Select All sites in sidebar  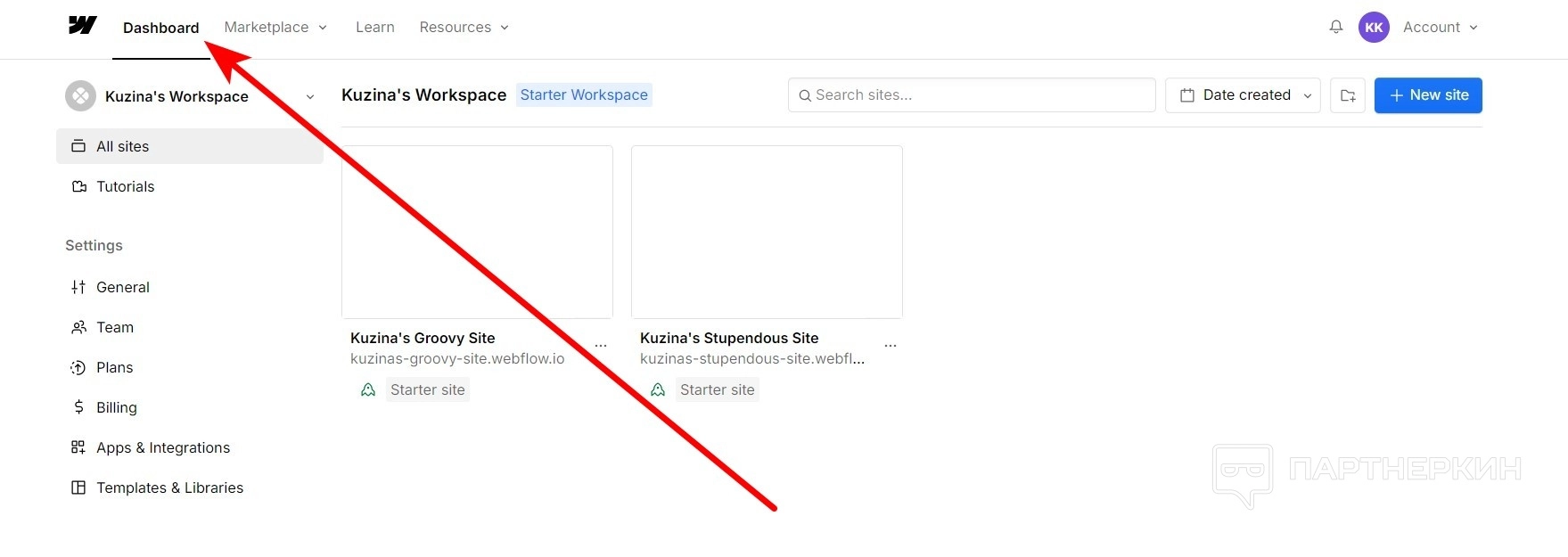coord(190,146)
